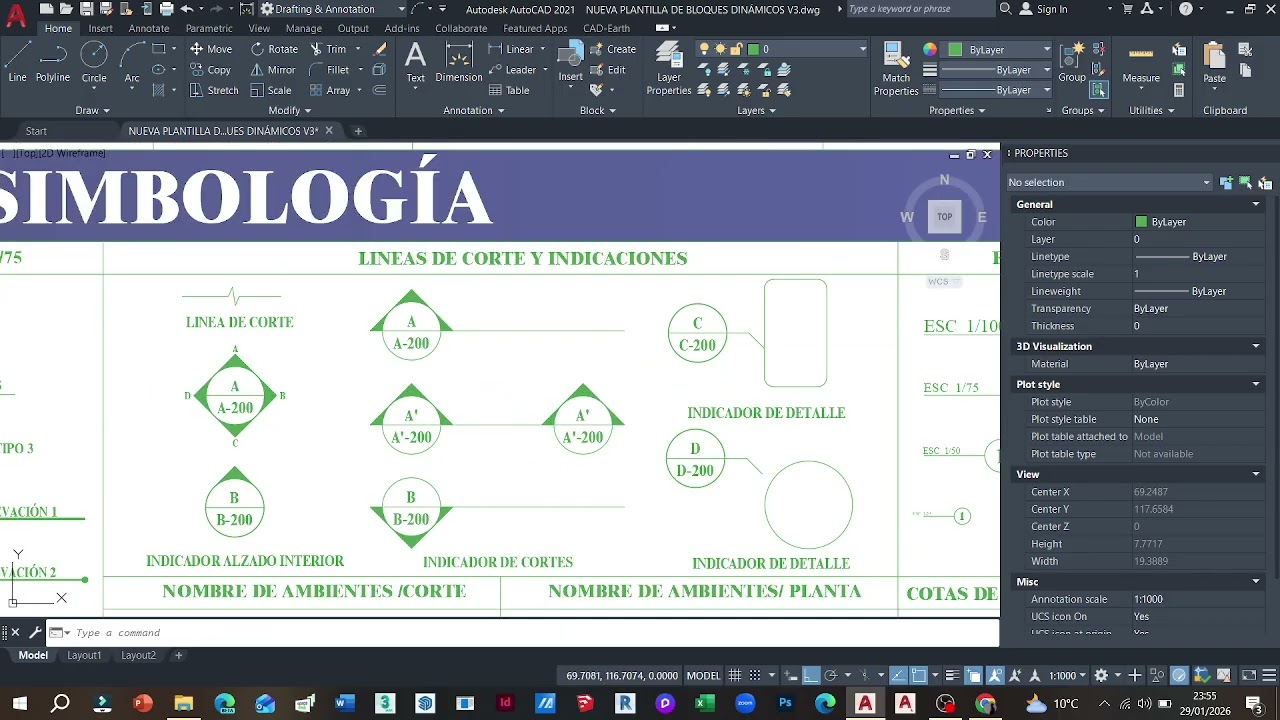Click the MODEL space button in status bar

point(704,675)
